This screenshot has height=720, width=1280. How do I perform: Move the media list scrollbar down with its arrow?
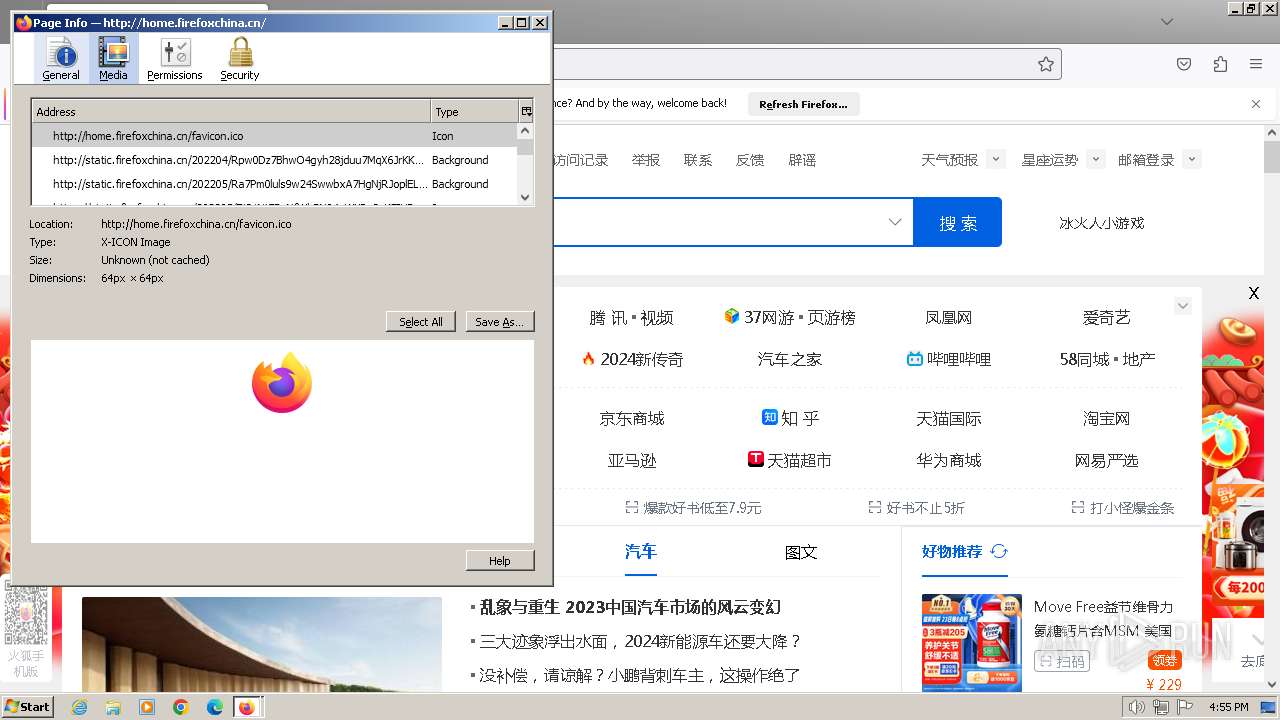(526, 197)
